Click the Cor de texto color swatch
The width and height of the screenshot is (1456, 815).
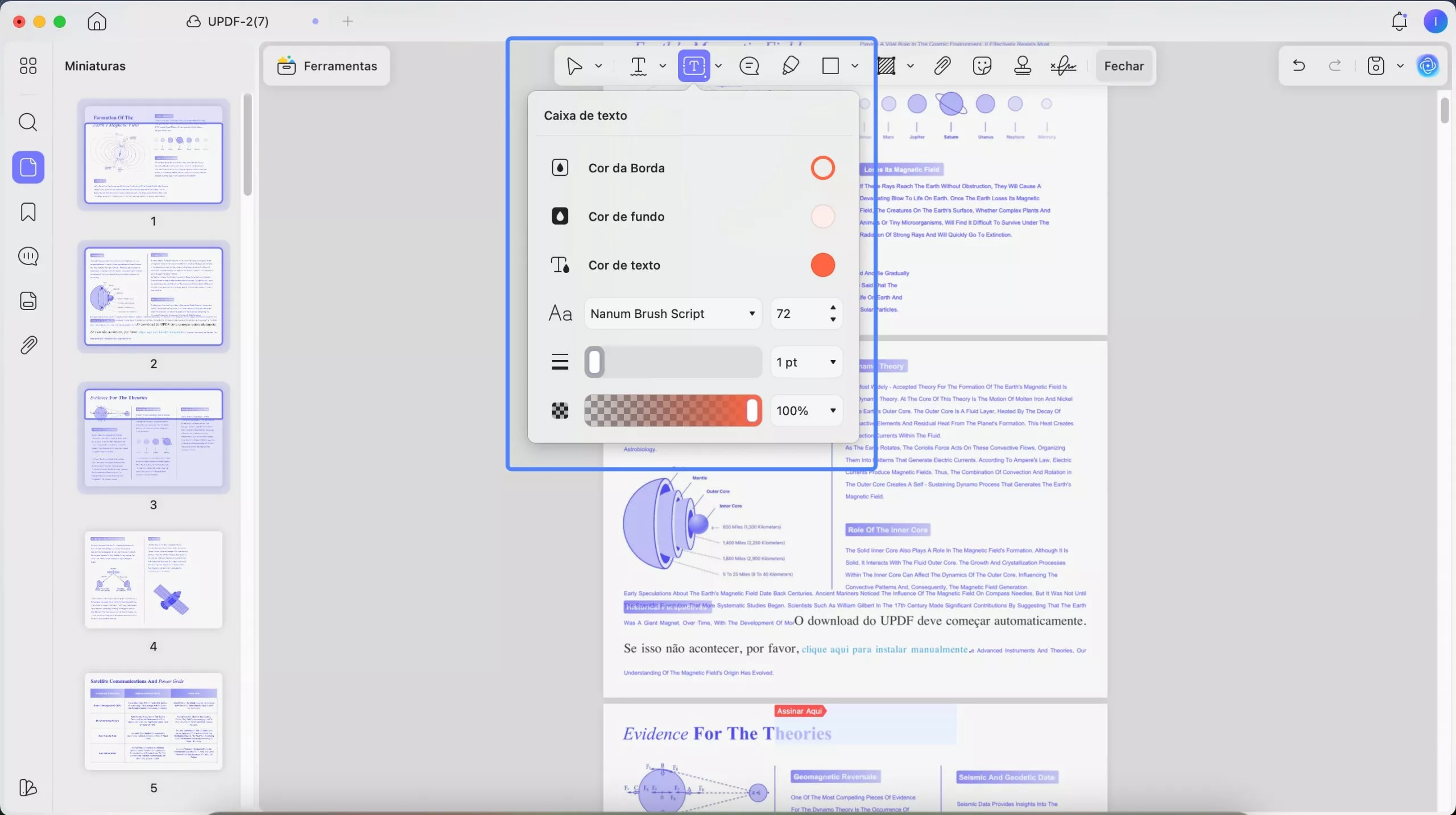pos(822,265)
